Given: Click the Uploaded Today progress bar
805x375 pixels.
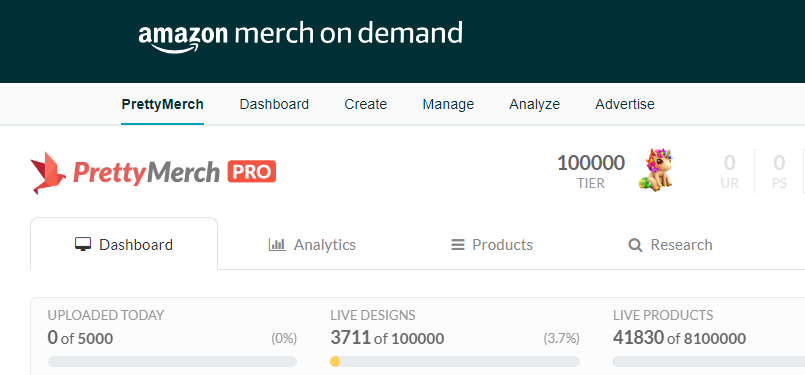Looking at the screenshot, I should pos(172,362).
